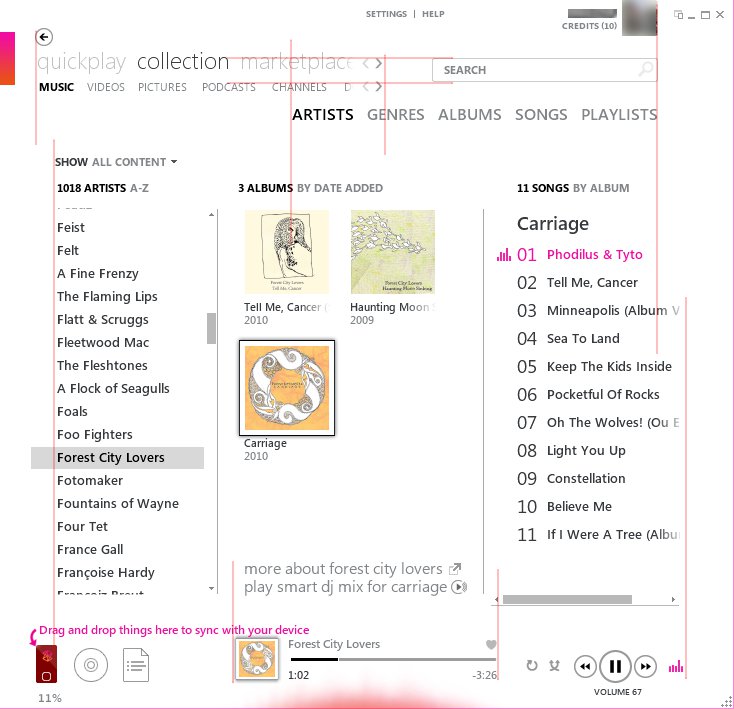Click the songs pane scroll right arrow

[x=673, y=599]
